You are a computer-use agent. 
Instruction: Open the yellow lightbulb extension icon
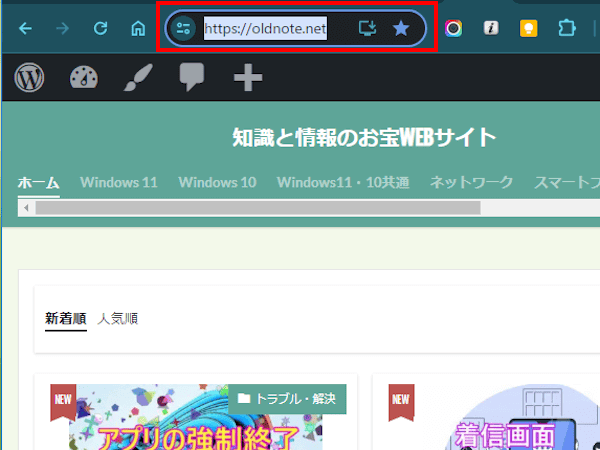[x=528, y=28]
